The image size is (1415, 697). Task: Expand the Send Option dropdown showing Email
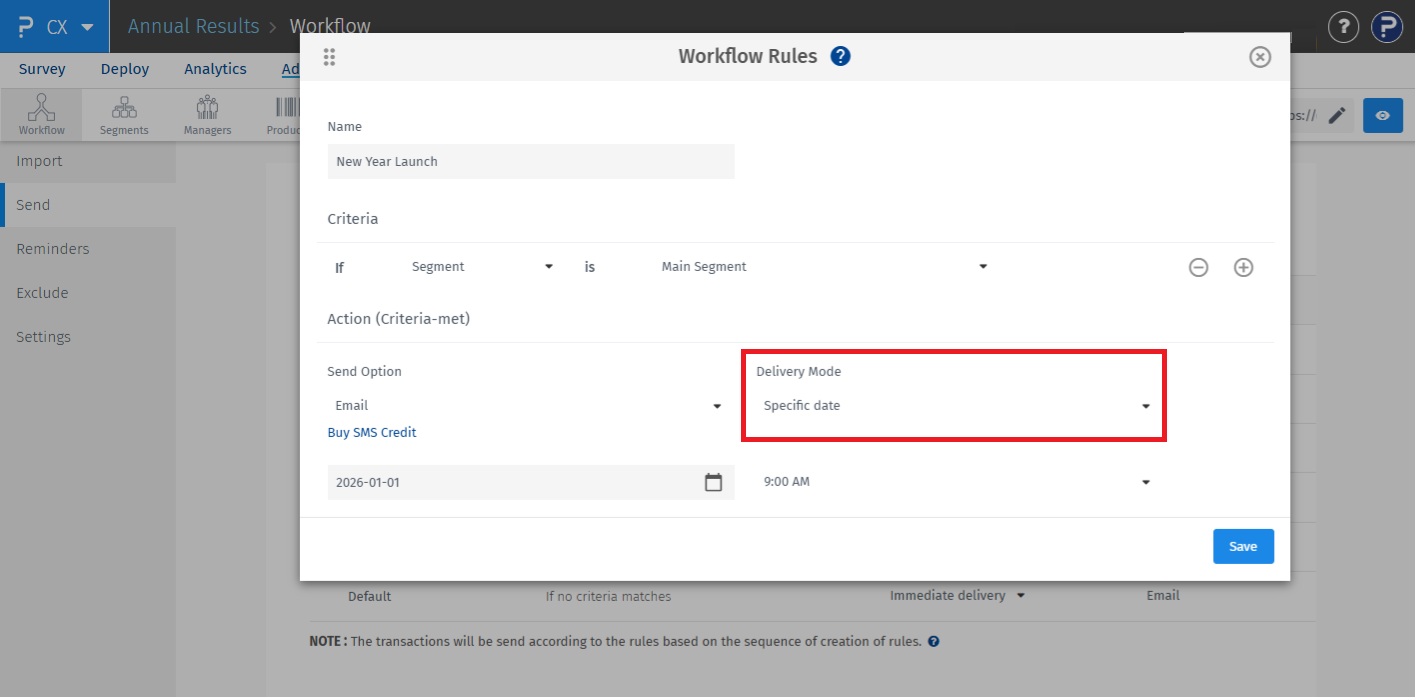pos(717,406)
